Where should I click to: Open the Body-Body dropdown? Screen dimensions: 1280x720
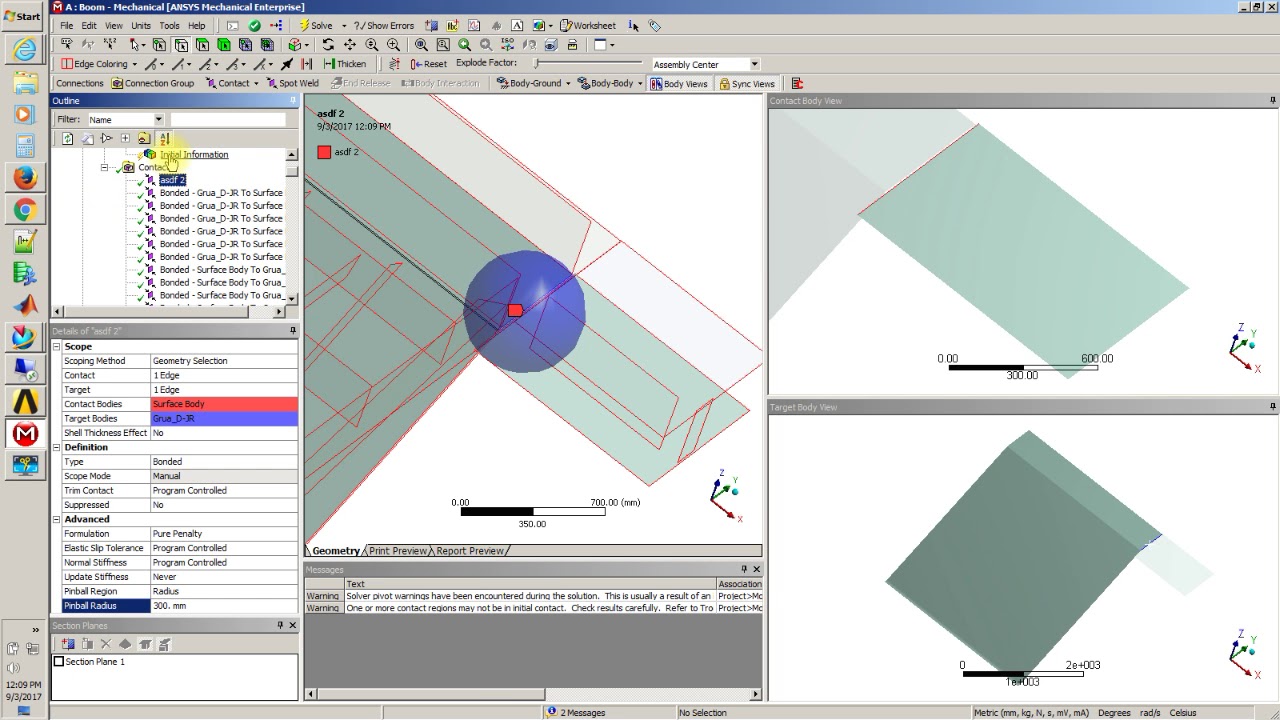(640, 84)
